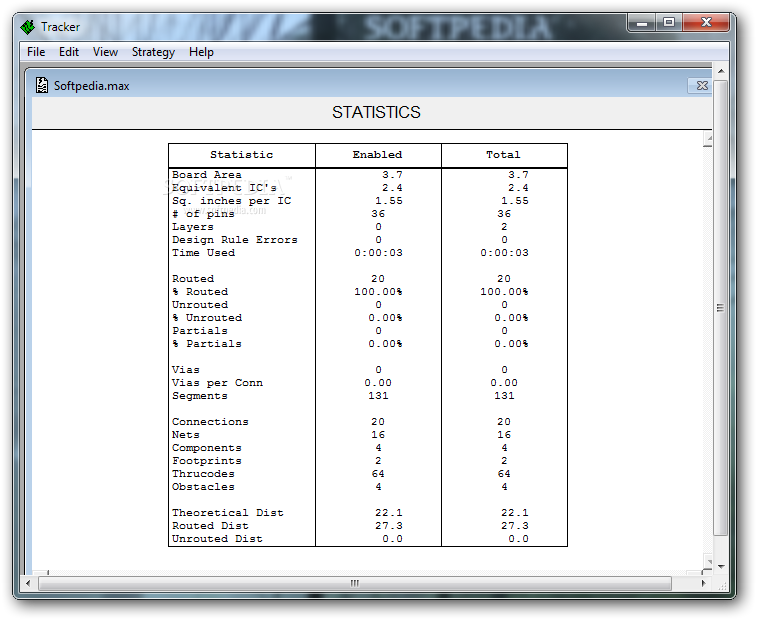The image size is (757, 620).
Task: Select the % Unrouted row label
Action: (x=207, y=318)
